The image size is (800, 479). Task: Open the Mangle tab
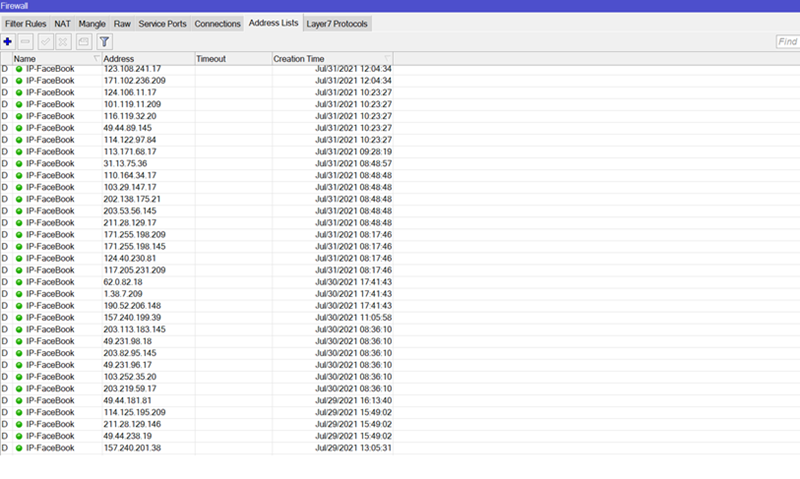pyautogui.click(x=93, y=23)
